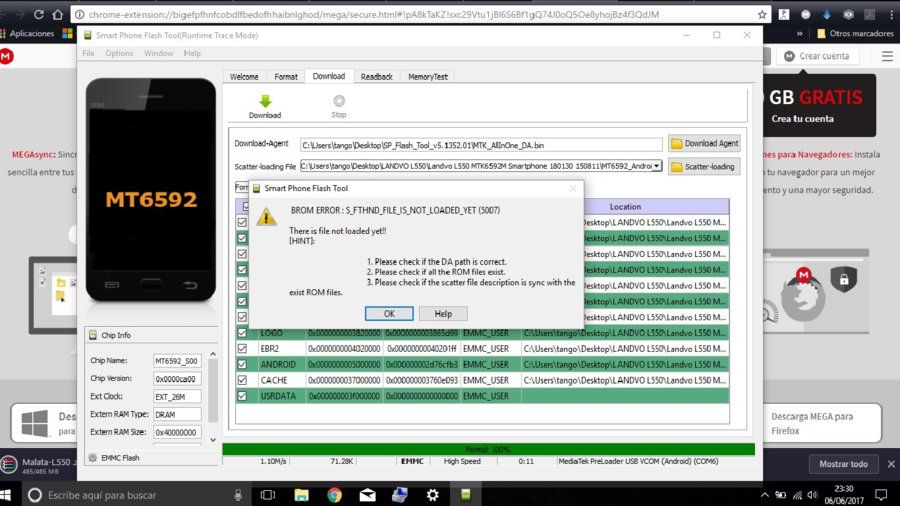This screenshot has width=900, height=506.
Task: Open the Window menu
Action: pos(158,53)
